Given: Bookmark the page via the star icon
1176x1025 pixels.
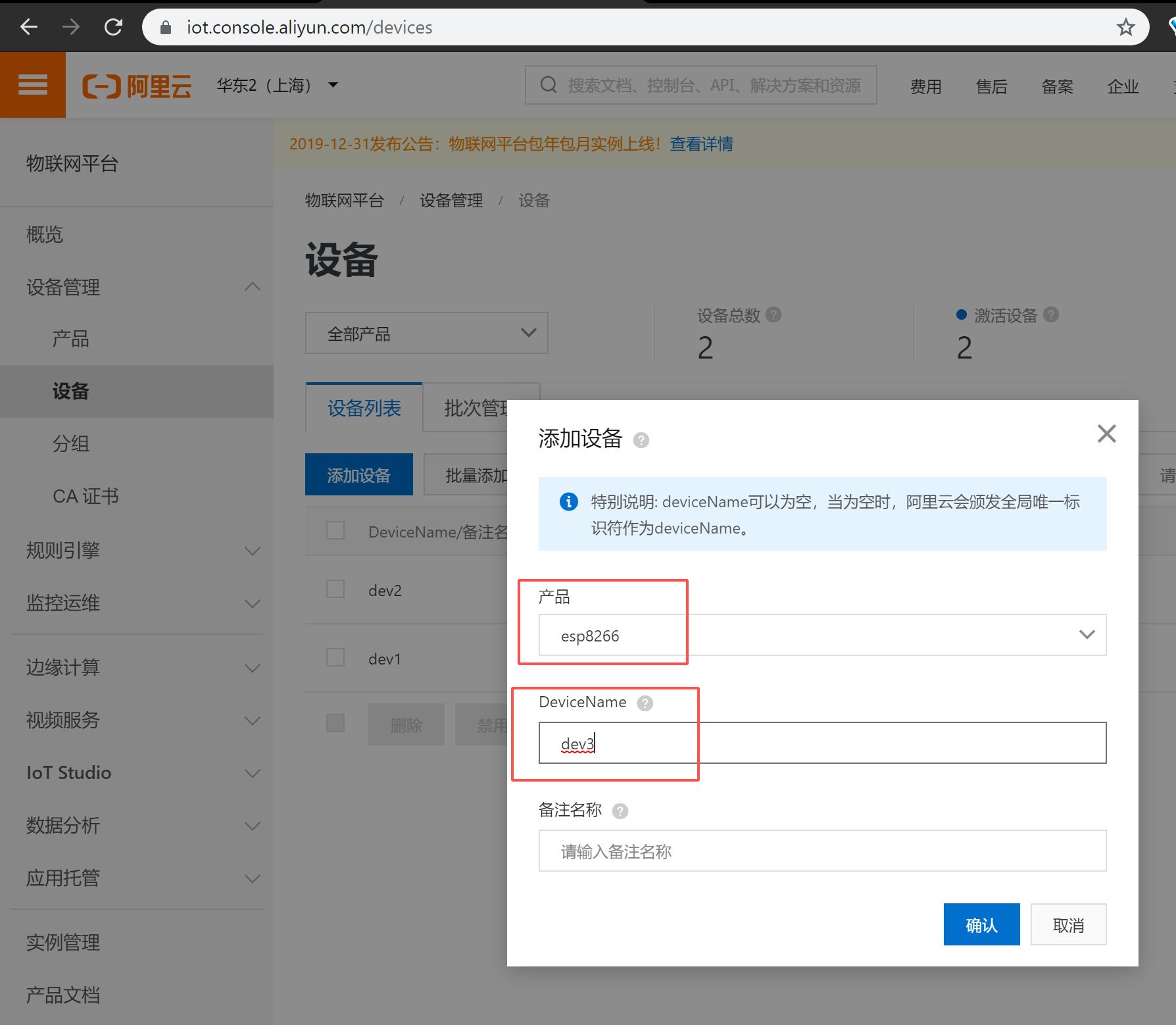Looking at the screenshot, I should point(1126,27).
